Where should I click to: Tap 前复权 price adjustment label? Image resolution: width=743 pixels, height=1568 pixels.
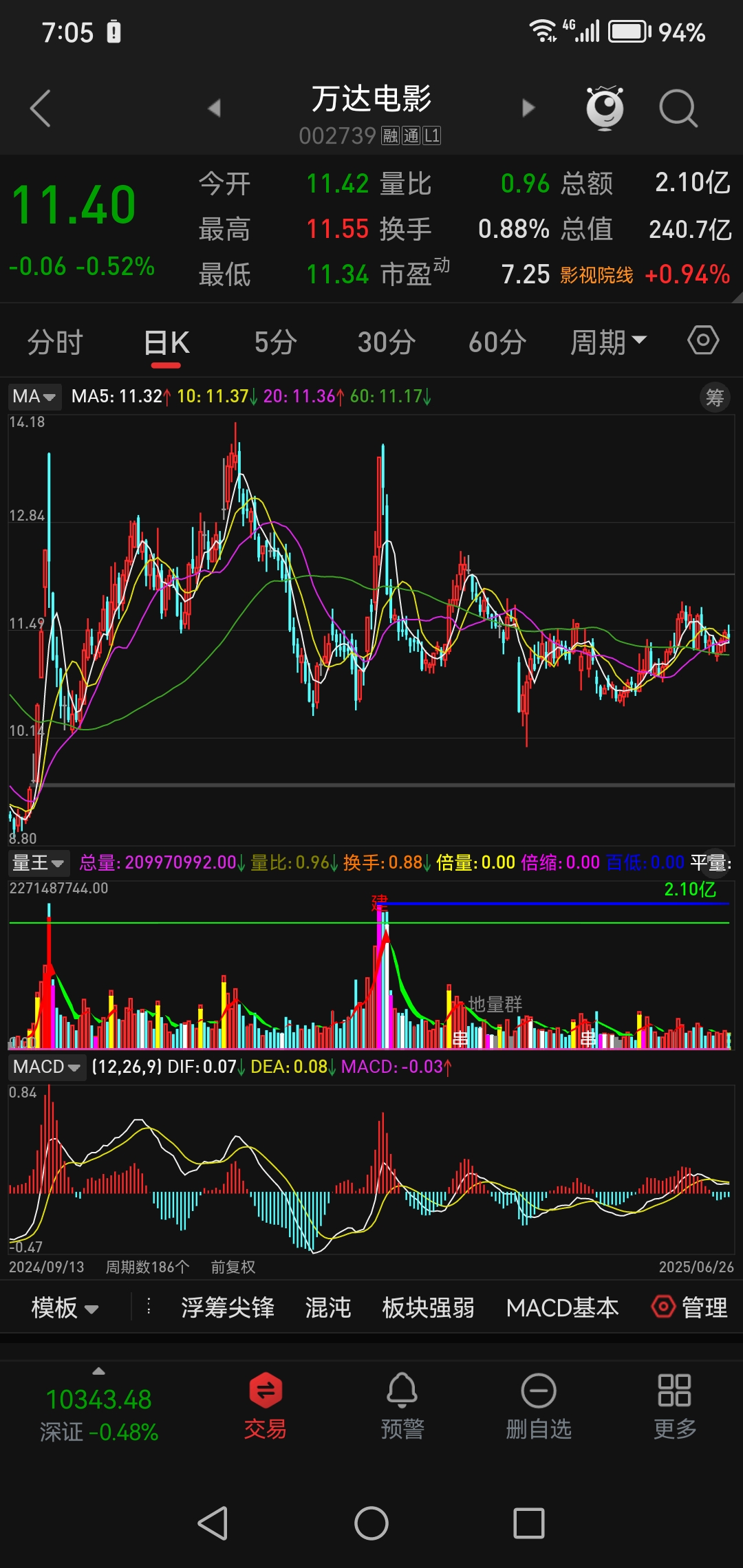(233, 1267)
